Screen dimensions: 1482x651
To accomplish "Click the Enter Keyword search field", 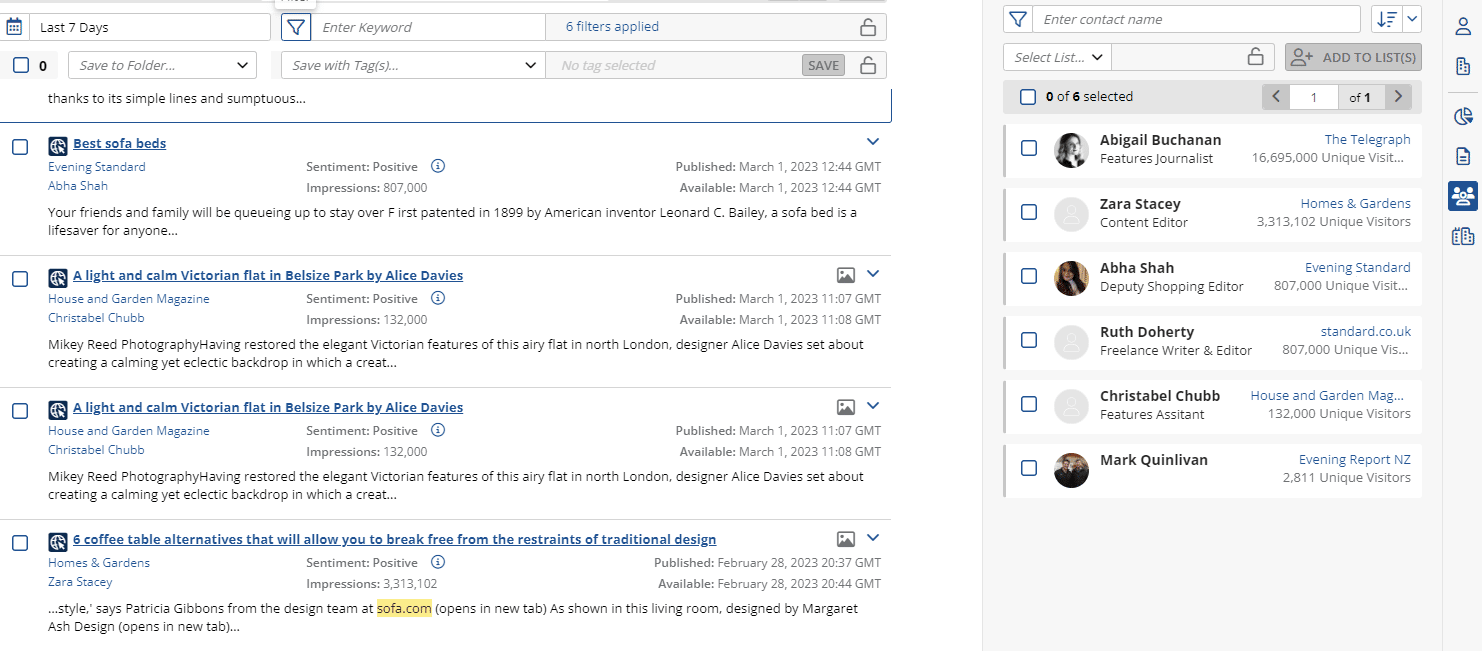I will pyautogui.click(x=430, y=27).
